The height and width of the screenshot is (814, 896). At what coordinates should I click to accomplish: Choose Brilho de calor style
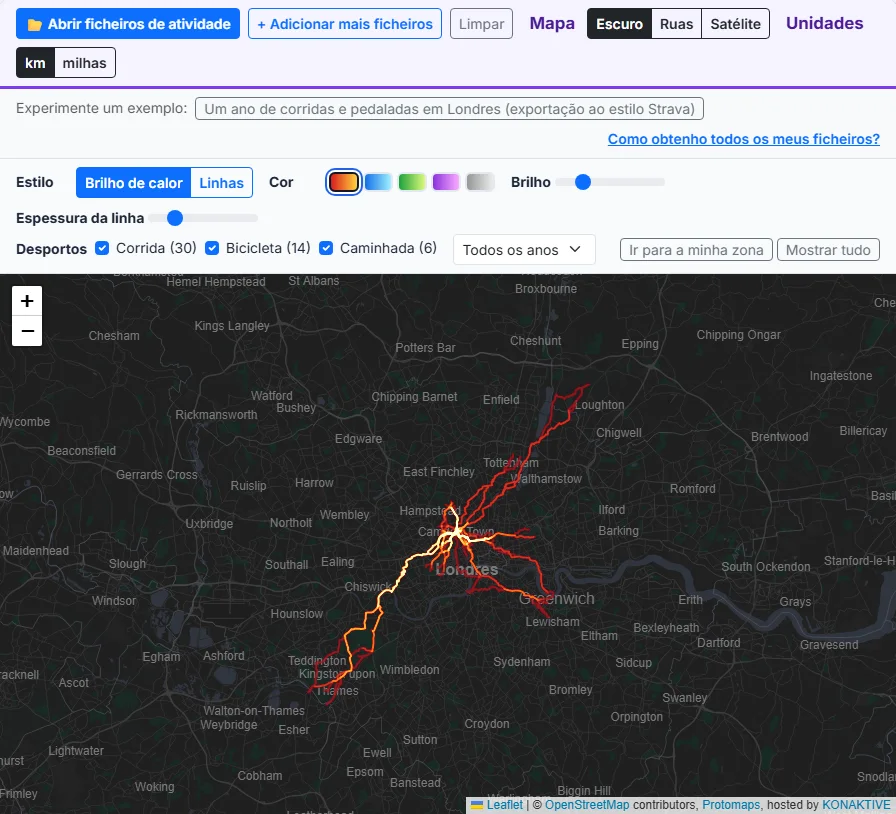(x=134, y=183)
